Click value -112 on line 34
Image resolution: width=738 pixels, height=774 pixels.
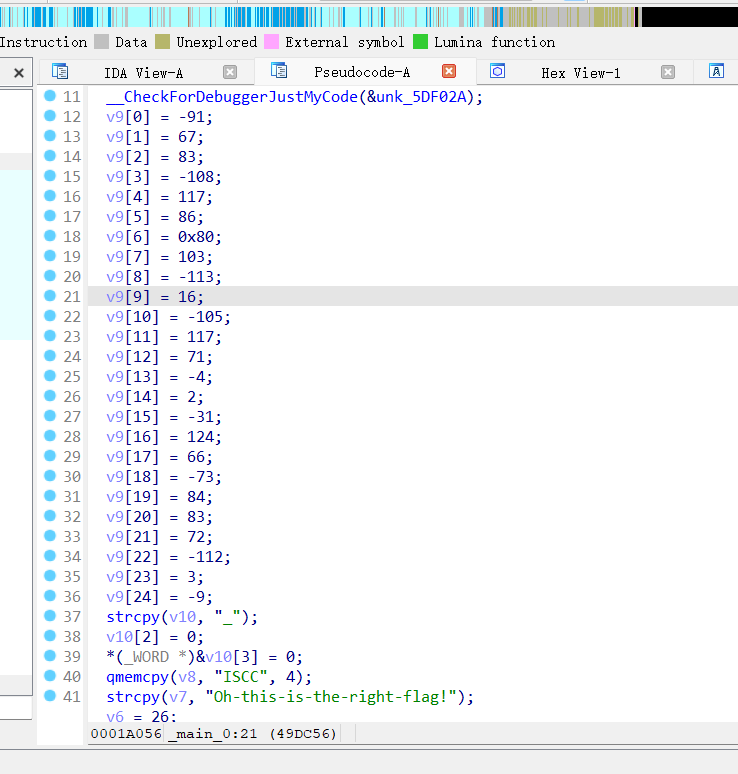205,557
